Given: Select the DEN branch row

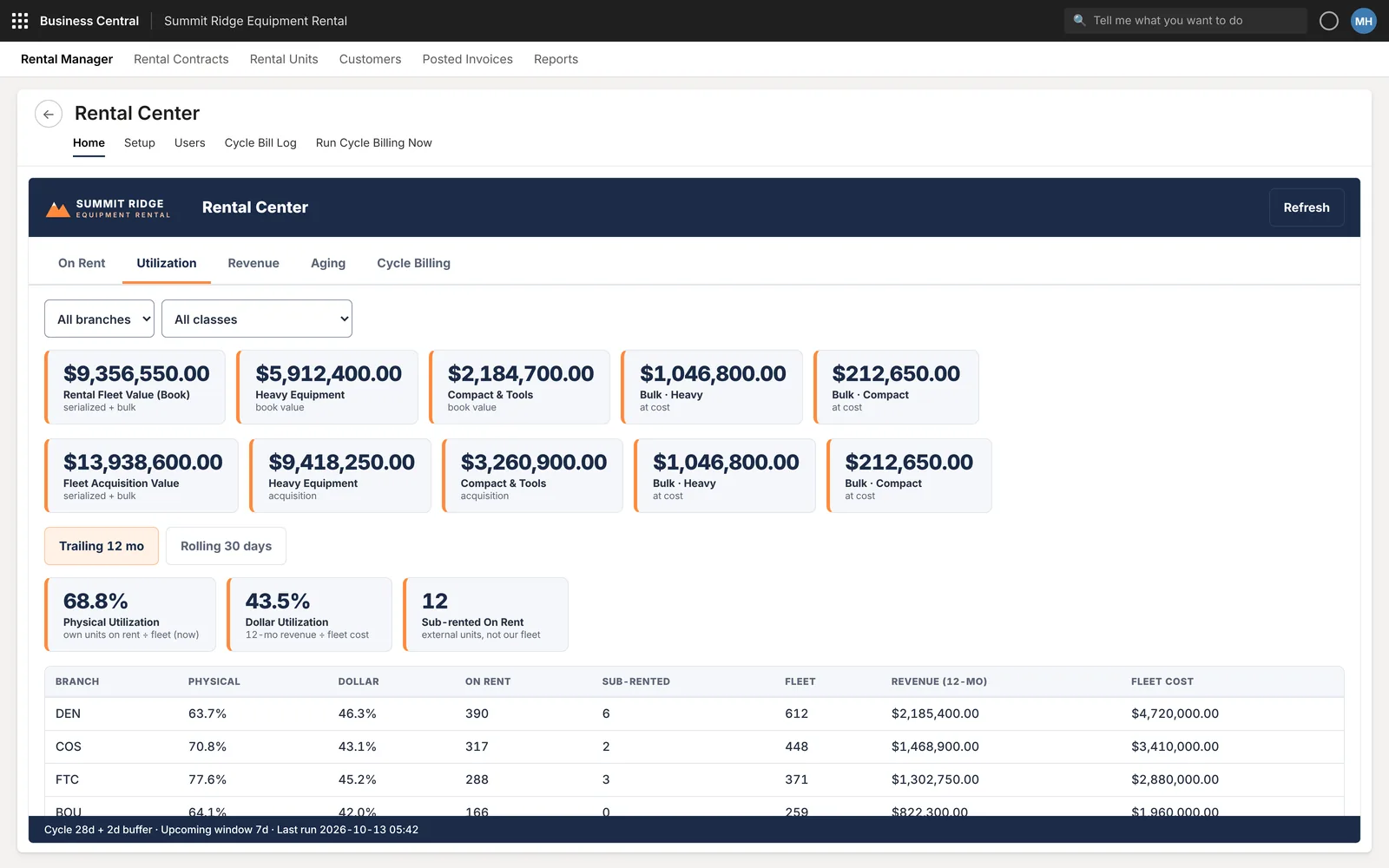Looking at the screenshot, I should point(694,713).
